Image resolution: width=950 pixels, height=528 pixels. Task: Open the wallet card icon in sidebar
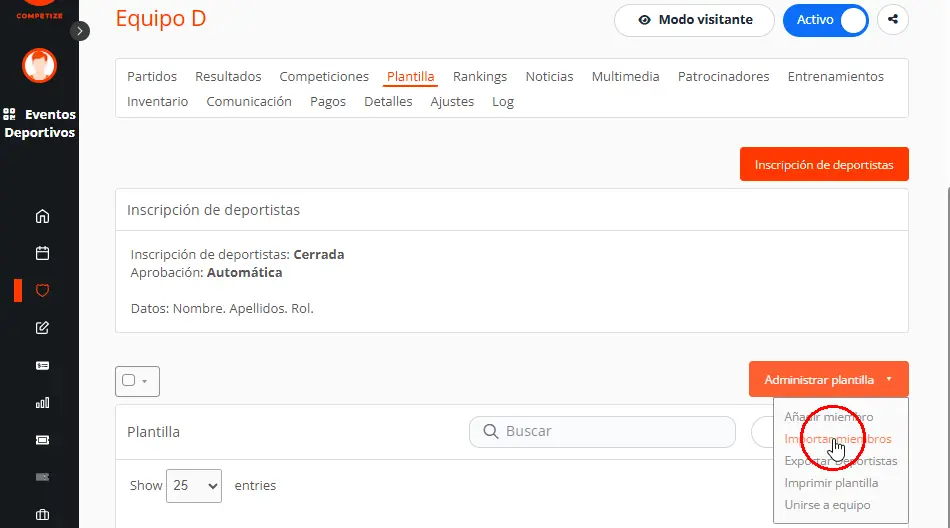pos(42,477)
